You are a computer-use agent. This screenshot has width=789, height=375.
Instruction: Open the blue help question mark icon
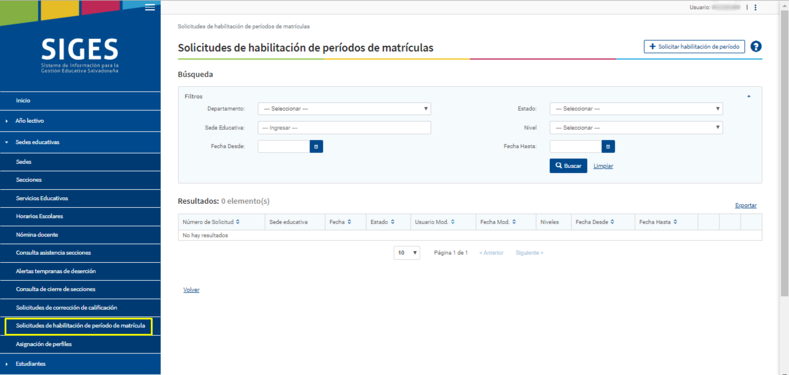[x=756, y=46]
